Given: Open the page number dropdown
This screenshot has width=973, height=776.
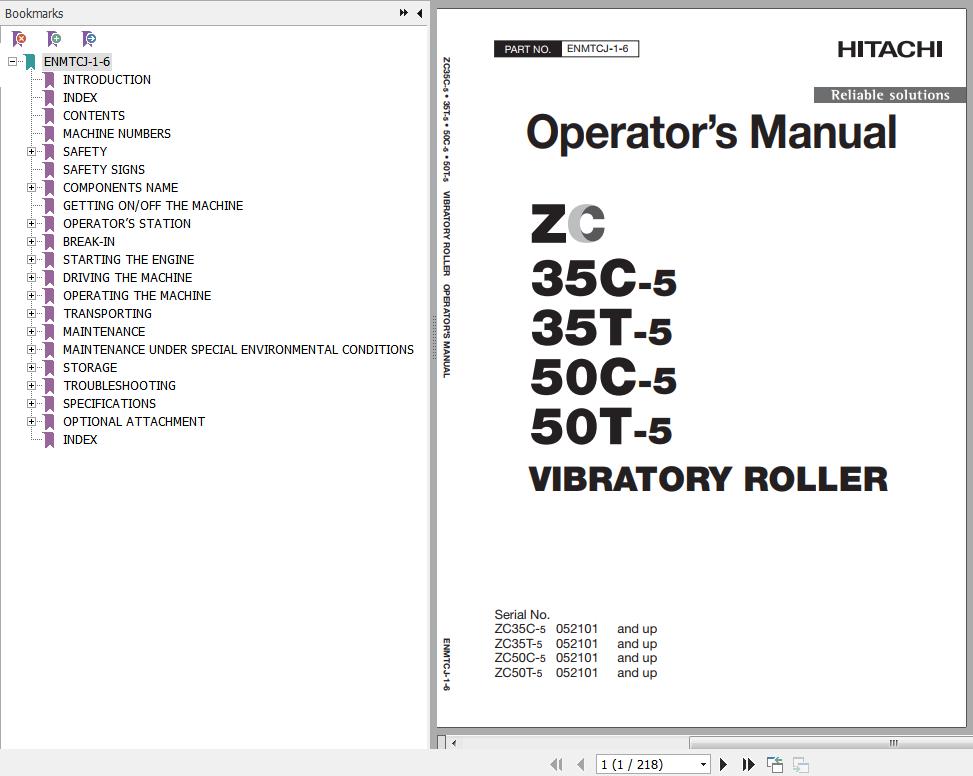Looking at the screenshot, I should [703, 764].
